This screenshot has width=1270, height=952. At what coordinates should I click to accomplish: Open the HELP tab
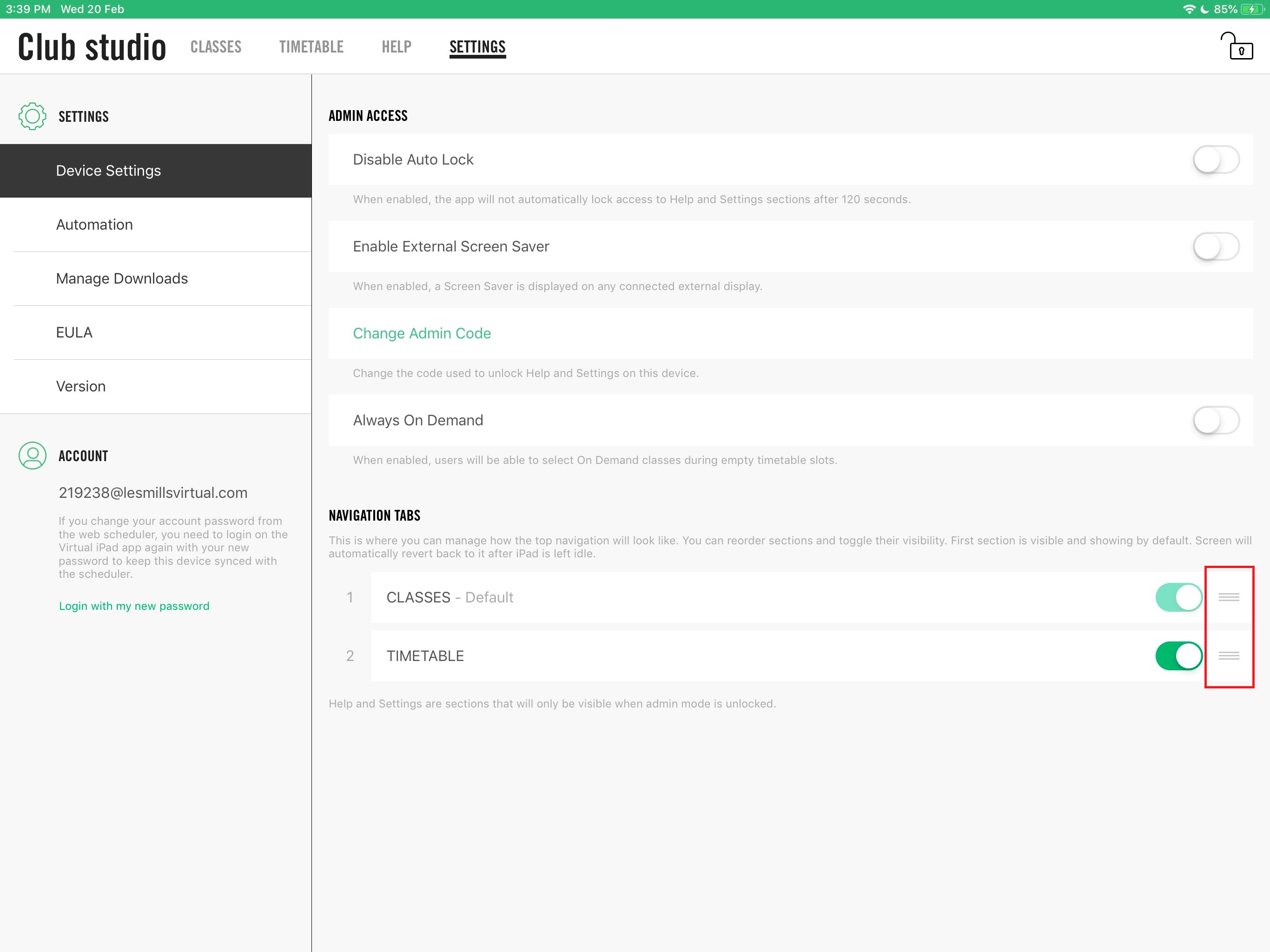(396, 47)
